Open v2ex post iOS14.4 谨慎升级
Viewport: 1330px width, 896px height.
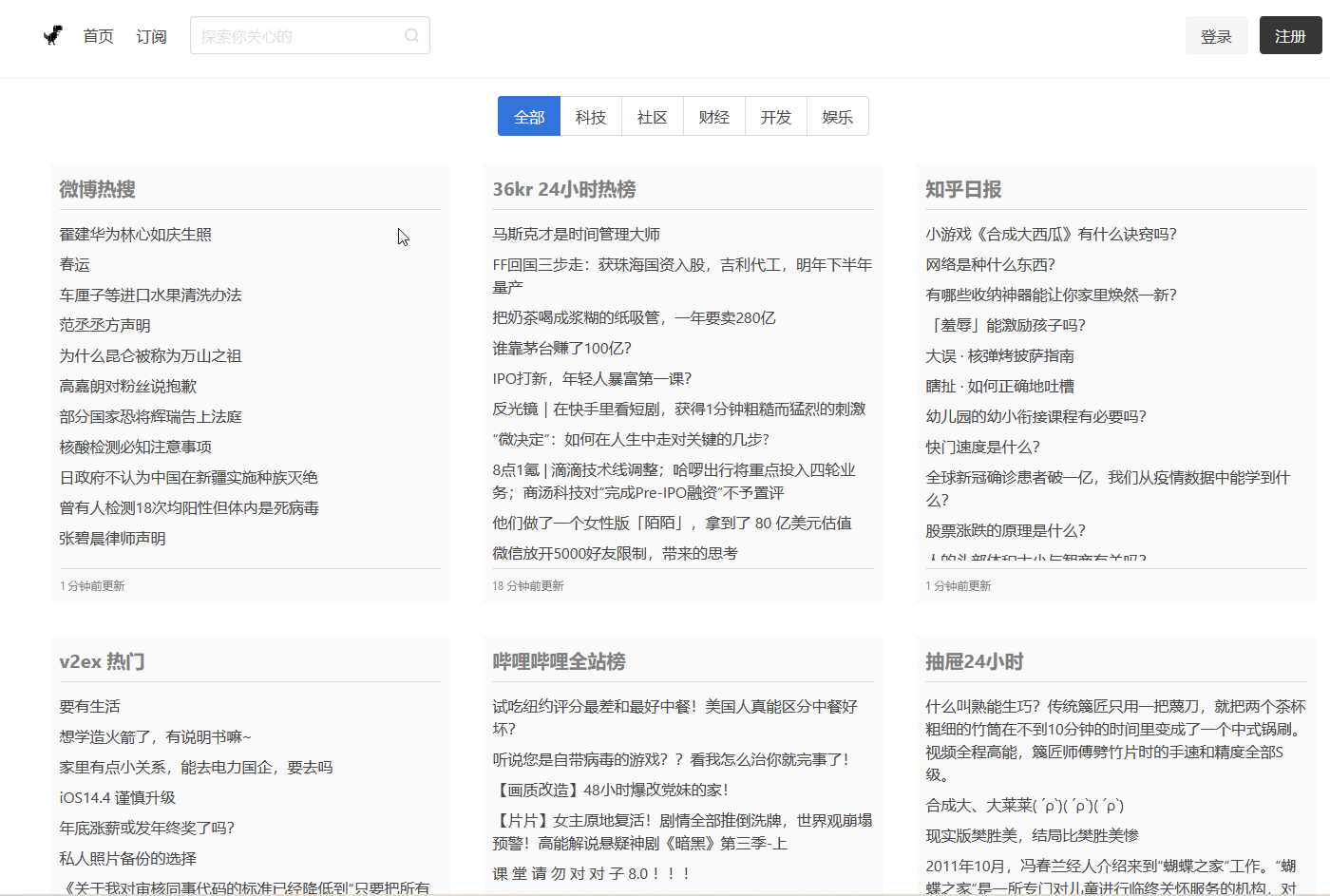(x=118, y=798)
